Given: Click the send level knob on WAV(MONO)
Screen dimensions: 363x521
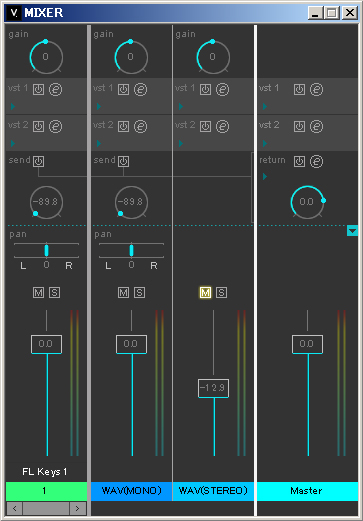Looking at the screenshot, I should 131,202.
